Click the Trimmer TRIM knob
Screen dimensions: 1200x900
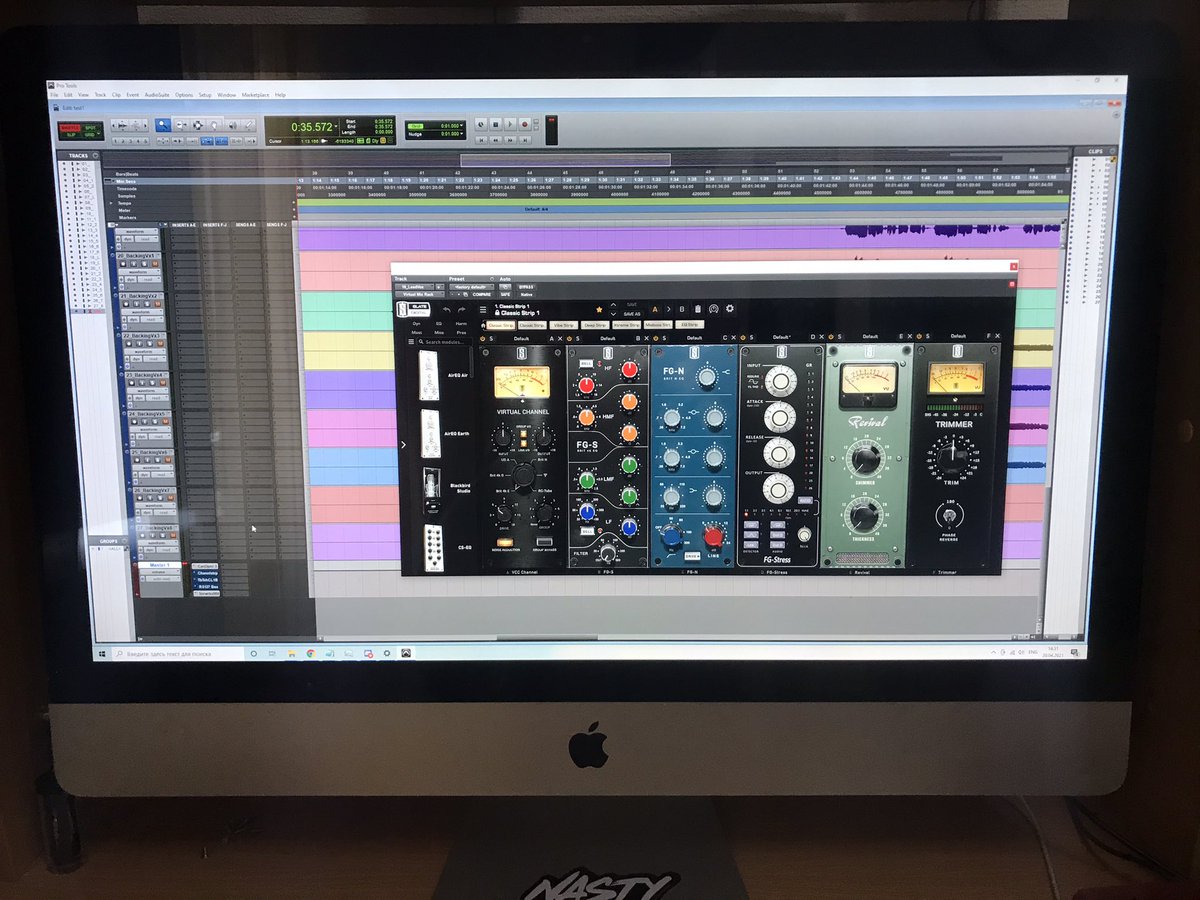click(952, 458)
